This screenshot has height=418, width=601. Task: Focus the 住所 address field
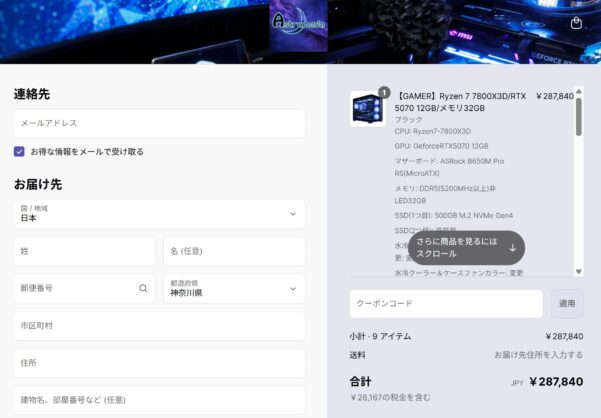[x=159, y=363]
